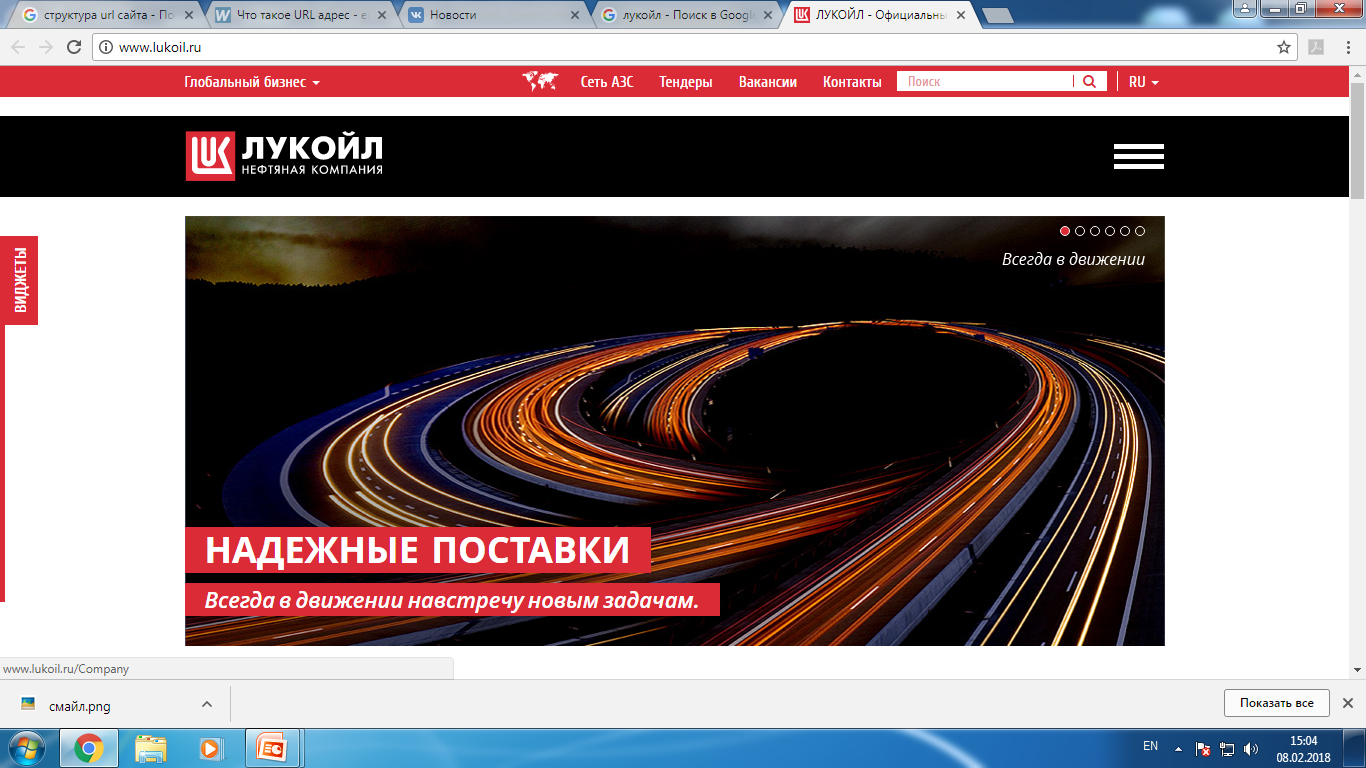
Task: Click the Показать все downloads button
Action: (x=1276, y=703)
